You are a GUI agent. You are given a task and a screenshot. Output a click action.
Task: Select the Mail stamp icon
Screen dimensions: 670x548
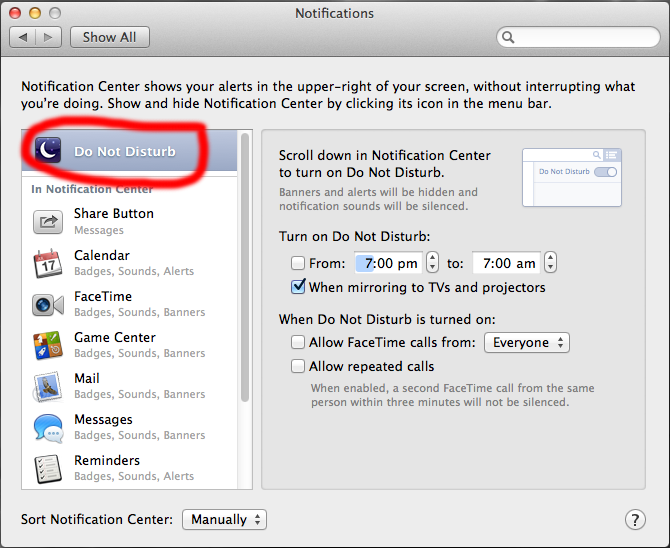coord(48,386)
